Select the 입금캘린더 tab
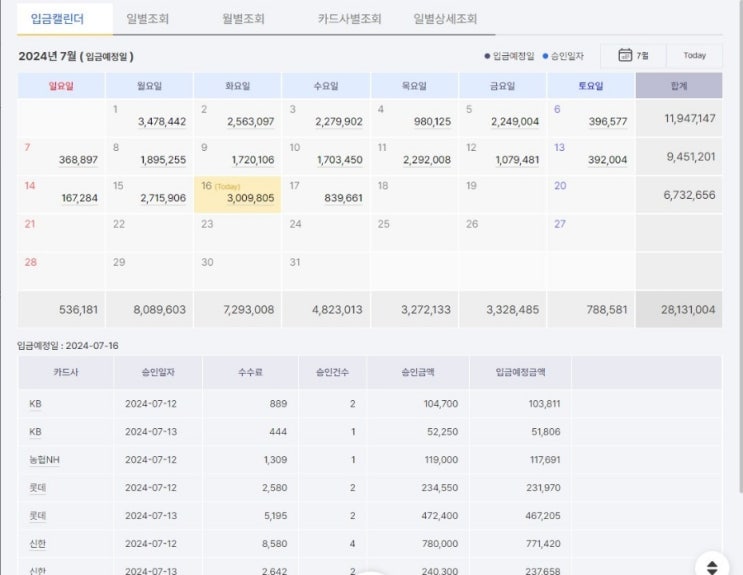The image size is (743, 575). click(x=57, y=18)
